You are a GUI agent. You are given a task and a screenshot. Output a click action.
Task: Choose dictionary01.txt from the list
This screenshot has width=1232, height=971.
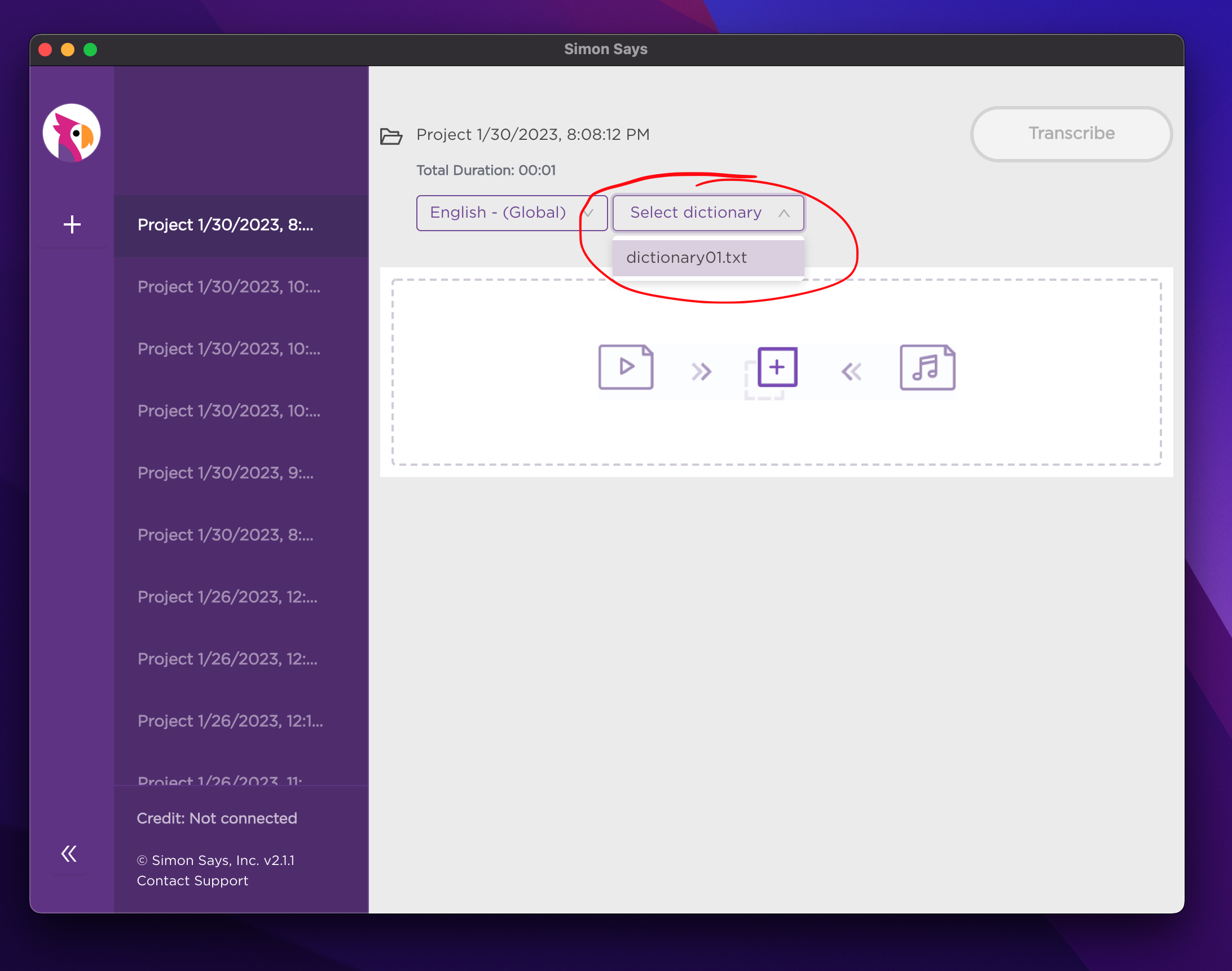pos(708,258)
